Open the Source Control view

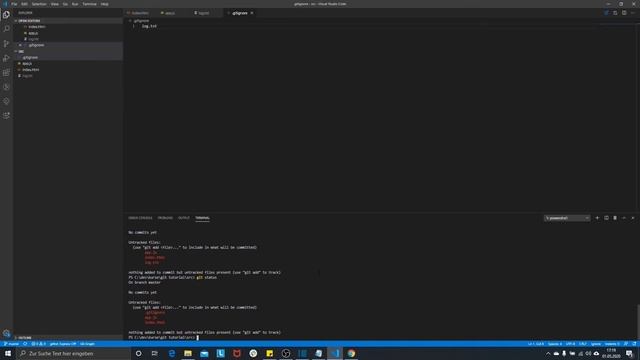coord(6,43)
